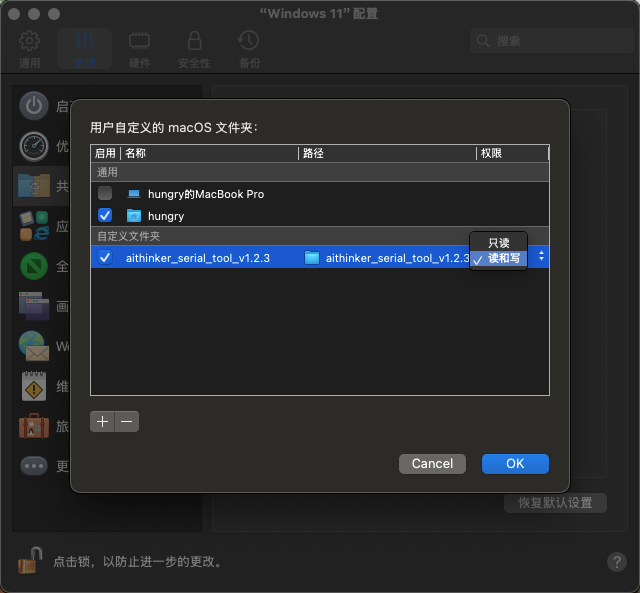The image size is (640, 593).
Task: Enable the hungry的MacBook Pro checkbox
Action: (105, 193)
